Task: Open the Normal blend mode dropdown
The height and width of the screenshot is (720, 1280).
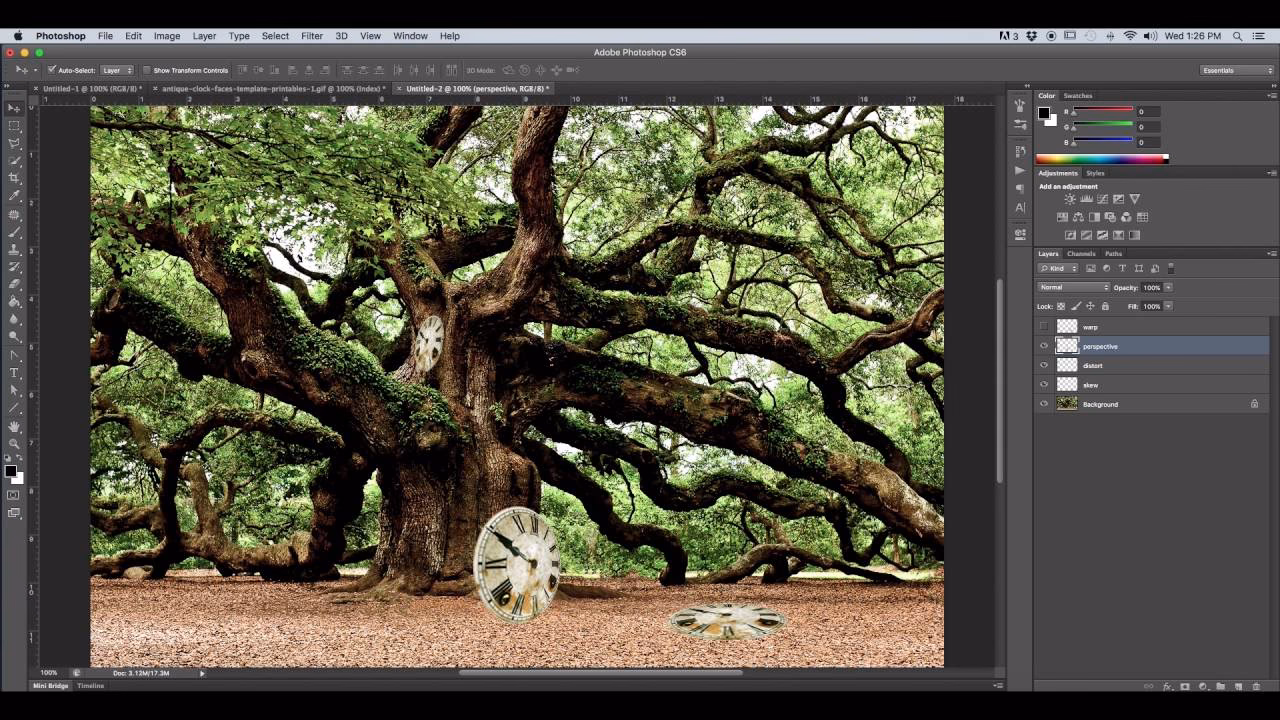Action: (x=1074, y=288)
